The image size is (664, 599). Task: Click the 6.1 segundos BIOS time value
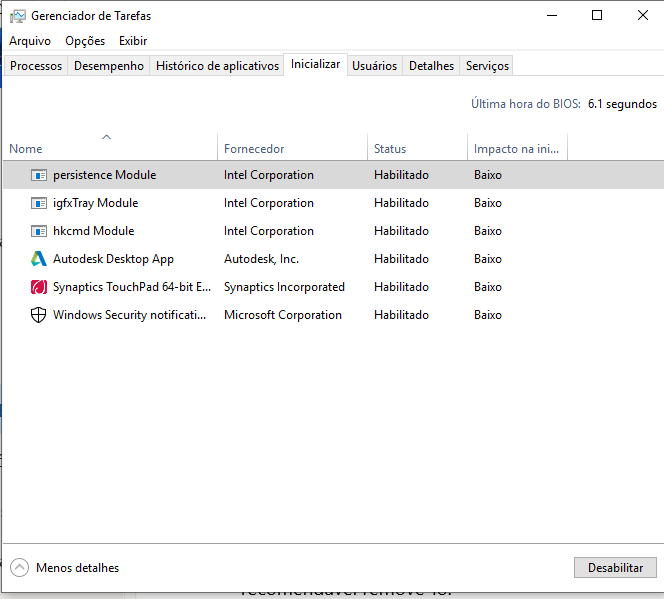click(622, 104)
